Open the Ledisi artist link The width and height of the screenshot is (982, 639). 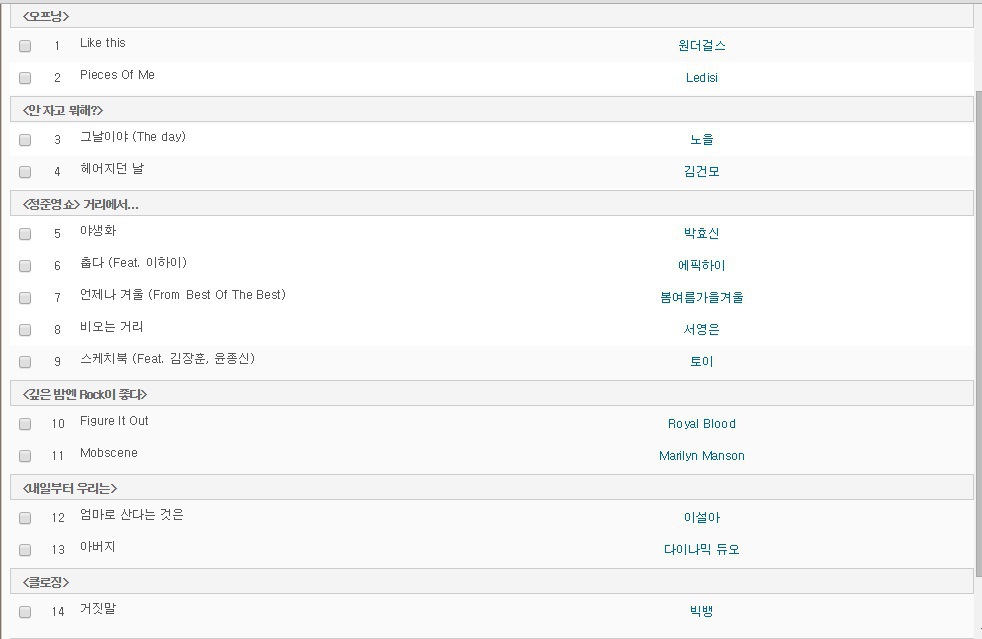coord(701,78)
